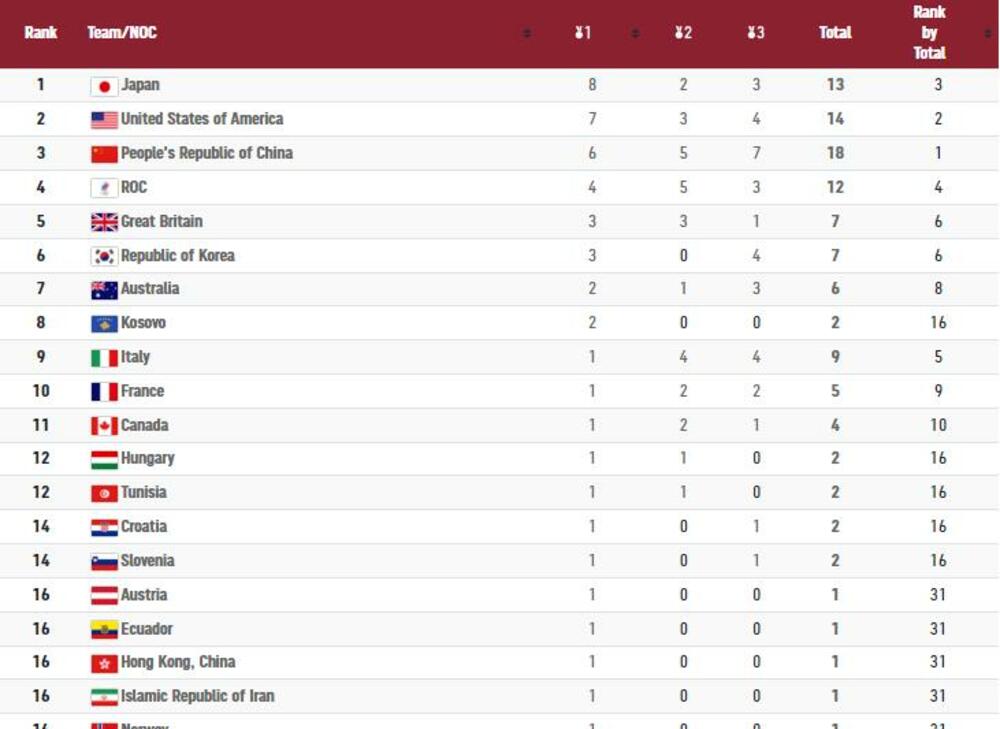Toggle sort arrows beside Team/NOC column
This screenshot has width=1000, height=729.
tap(527, 34)
